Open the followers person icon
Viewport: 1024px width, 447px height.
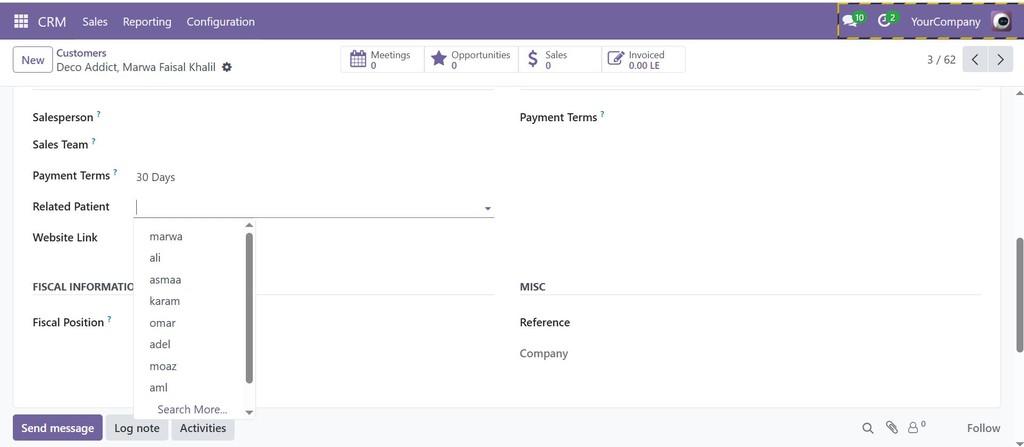coord(916,427)
